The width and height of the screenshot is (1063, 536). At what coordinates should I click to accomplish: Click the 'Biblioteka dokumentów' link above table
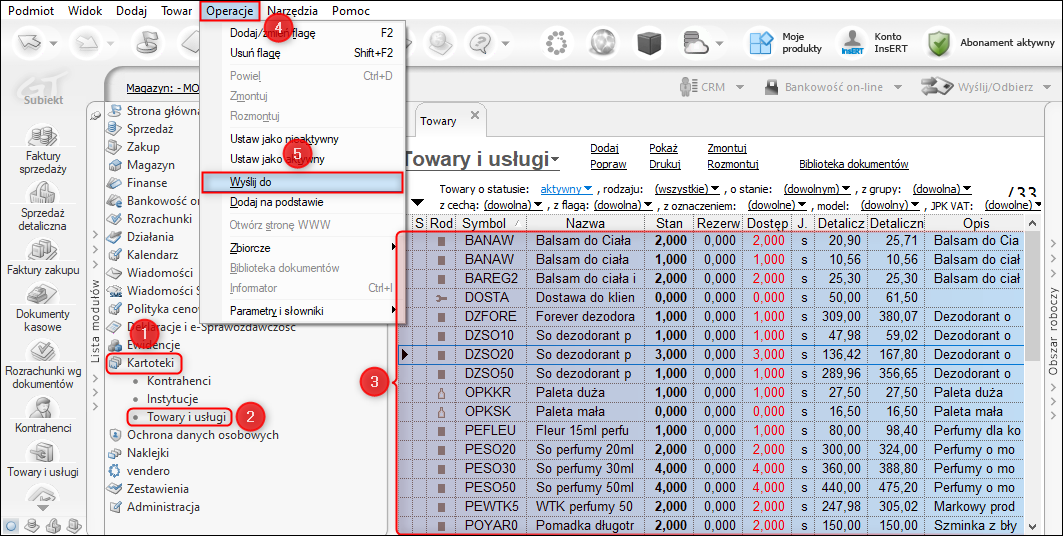pos(854,164)
